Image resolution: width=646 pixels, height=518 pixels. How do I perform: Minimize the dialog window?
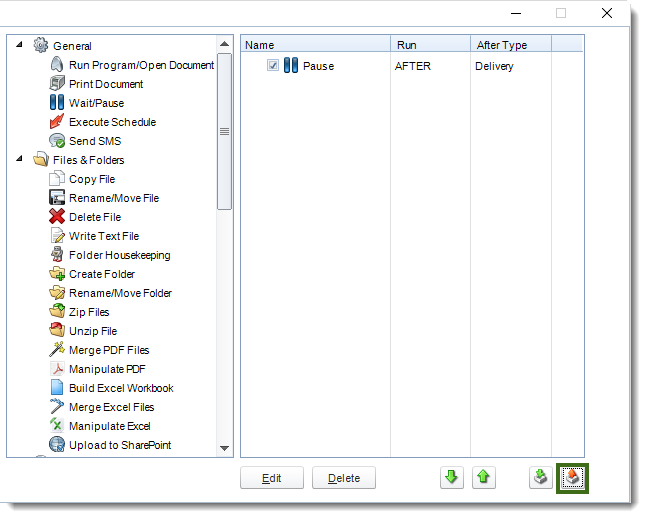[516, 13]
